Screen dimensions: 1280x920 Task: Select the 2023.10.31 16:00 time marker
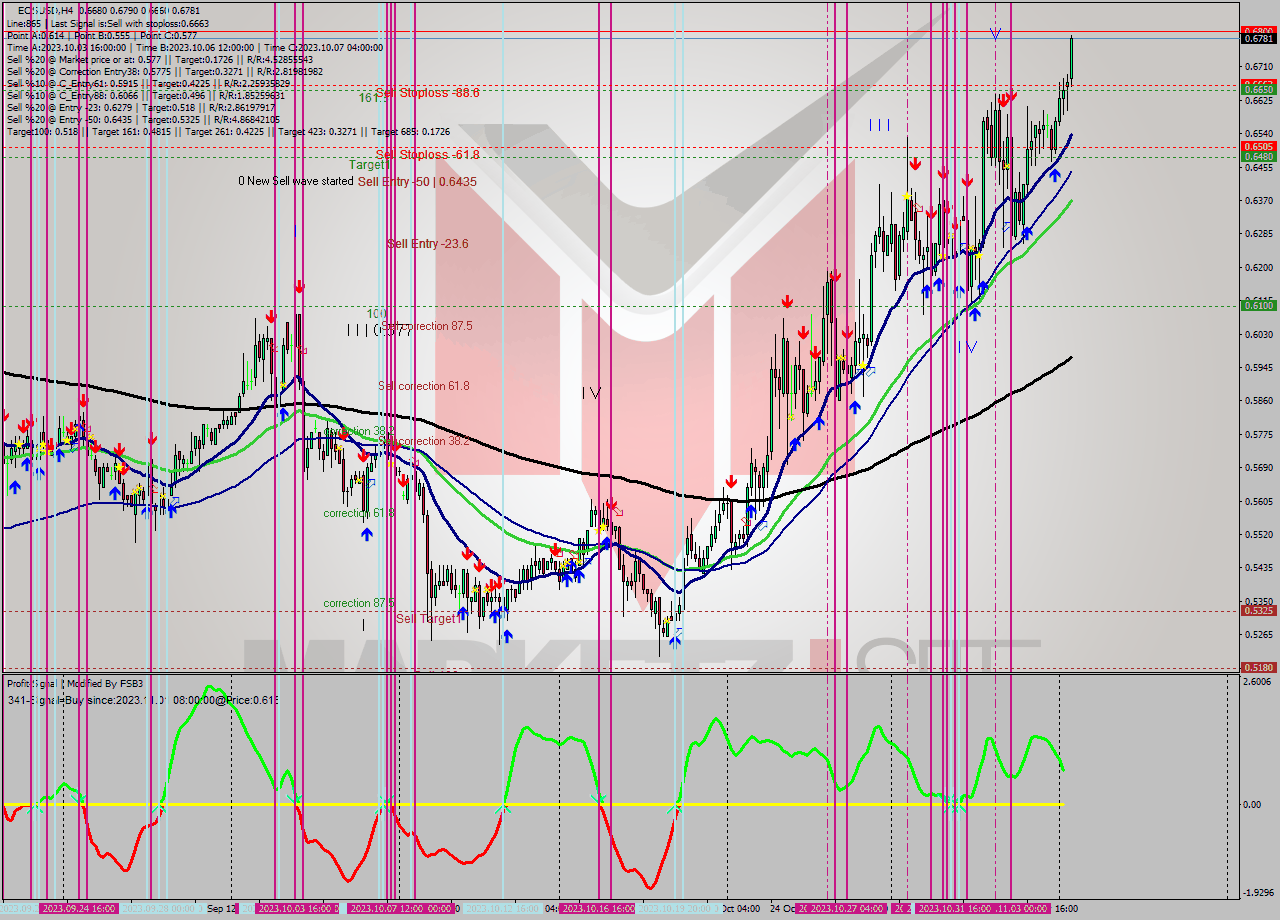(955, 909)
